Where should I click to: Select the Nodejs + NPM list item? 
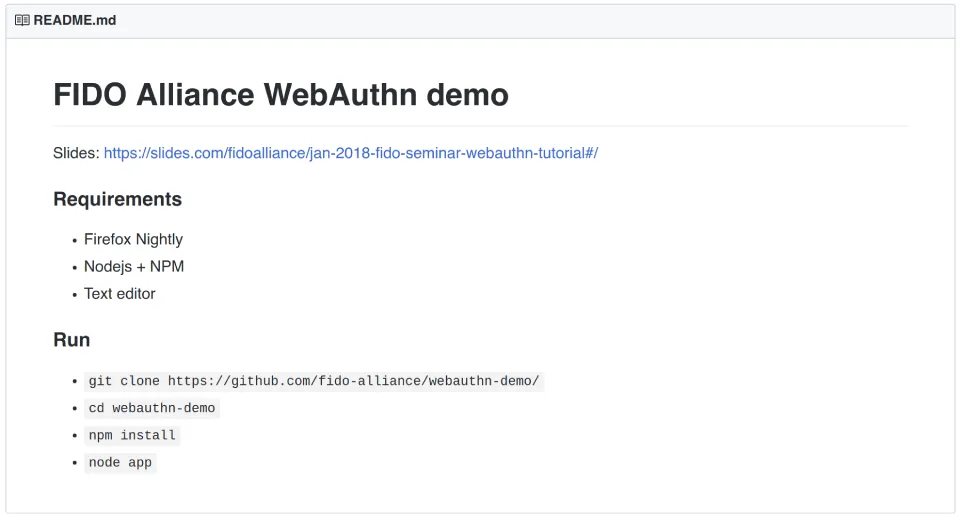pyautogui.click(x=134, y=266)
